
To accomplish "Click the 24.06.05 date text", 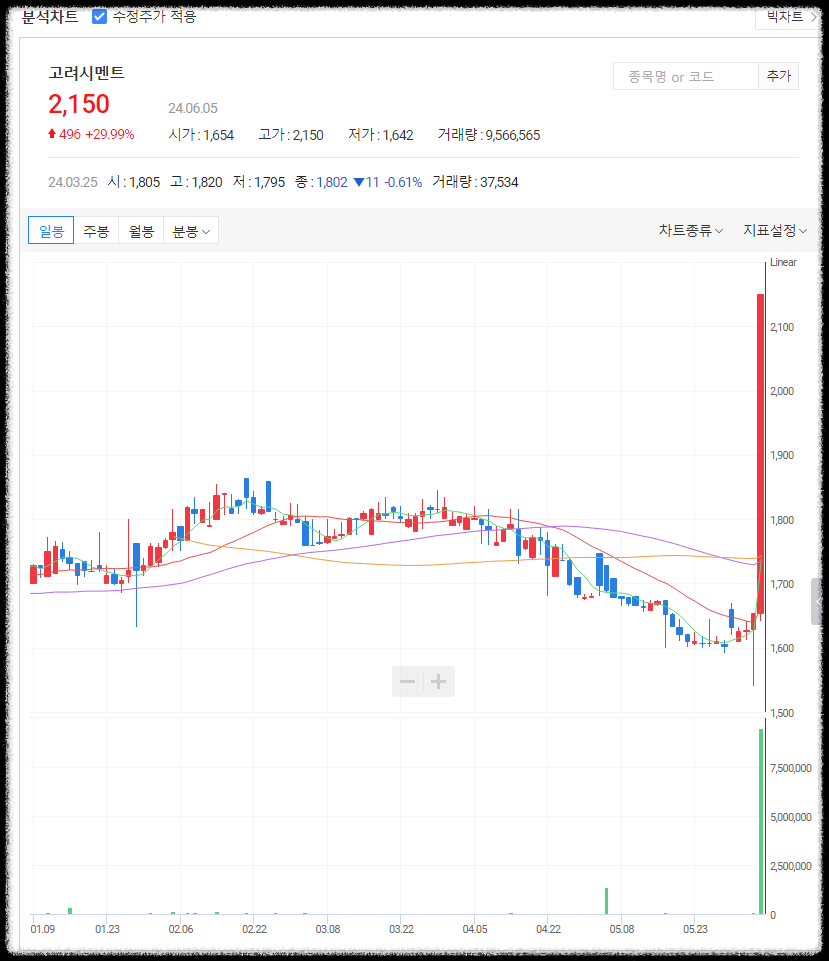I will point(192,108).
